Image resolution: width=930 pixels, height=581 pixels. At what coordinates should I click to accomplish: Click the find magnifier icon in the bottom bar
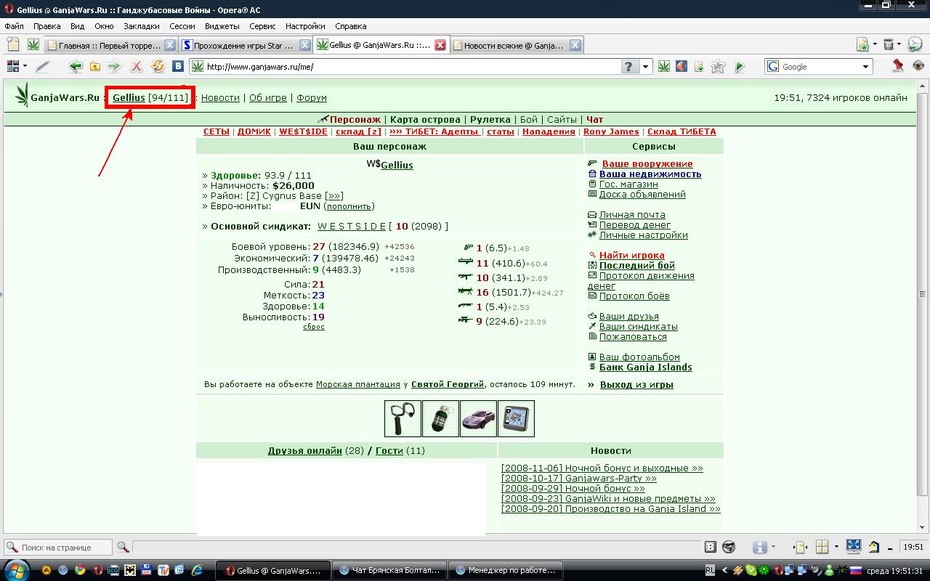tap(123, 547)
